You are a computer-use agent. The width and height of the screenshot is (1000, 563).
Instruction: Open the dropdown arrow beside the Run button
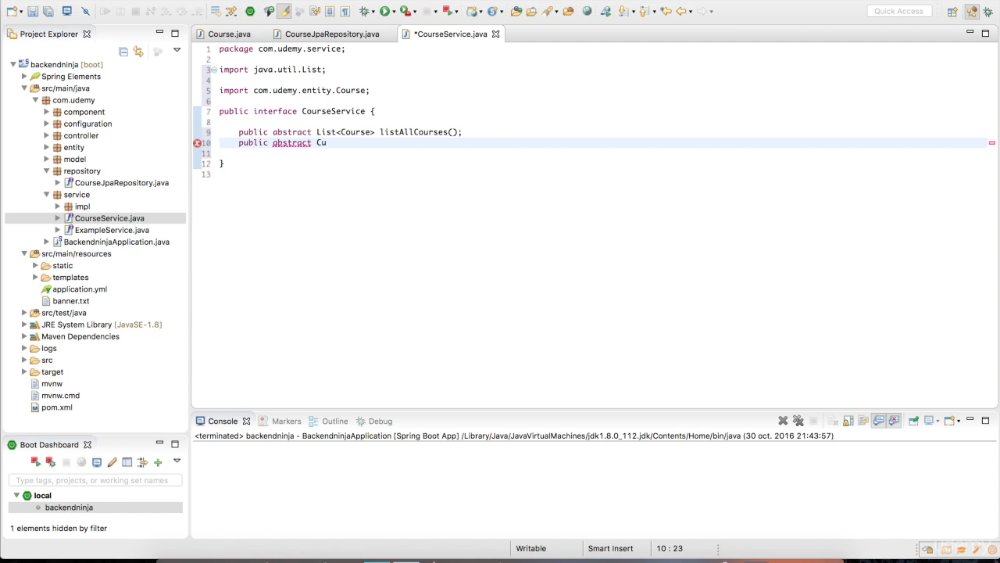pyautogui.click(x=394, y=11)
